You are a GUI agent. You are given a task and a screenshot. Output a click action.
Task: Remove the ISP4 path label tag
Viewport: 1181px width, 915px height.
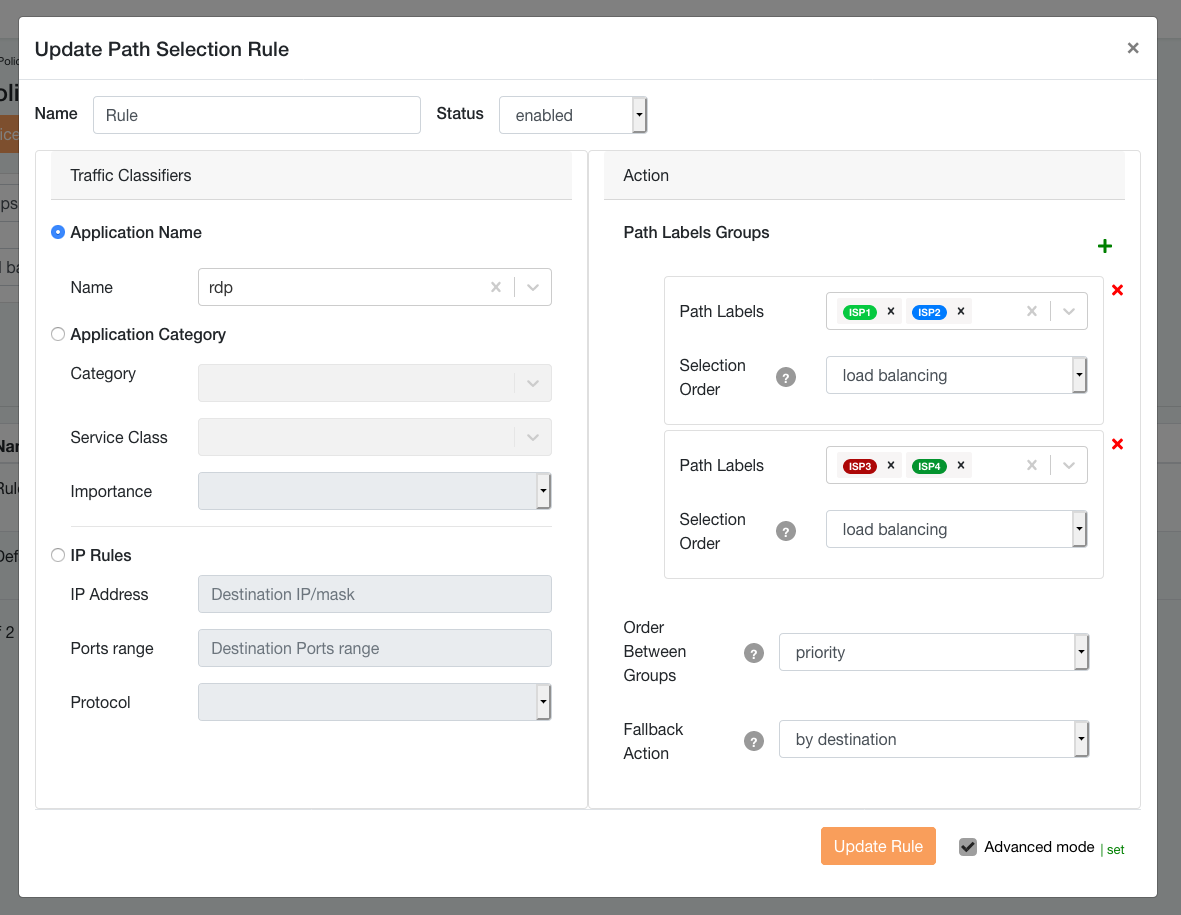[960, 465]
